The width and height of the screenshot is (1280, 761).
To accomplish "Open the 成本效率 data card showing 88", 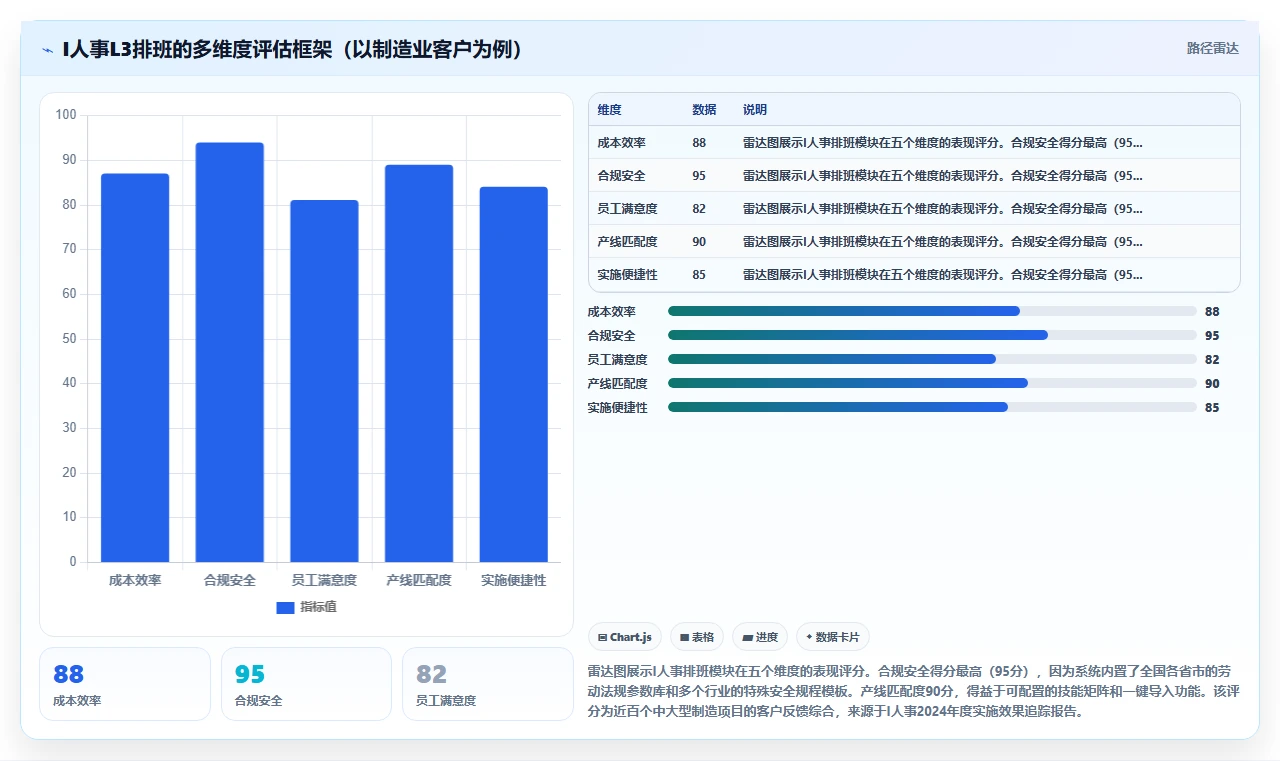I will point(125,684).
